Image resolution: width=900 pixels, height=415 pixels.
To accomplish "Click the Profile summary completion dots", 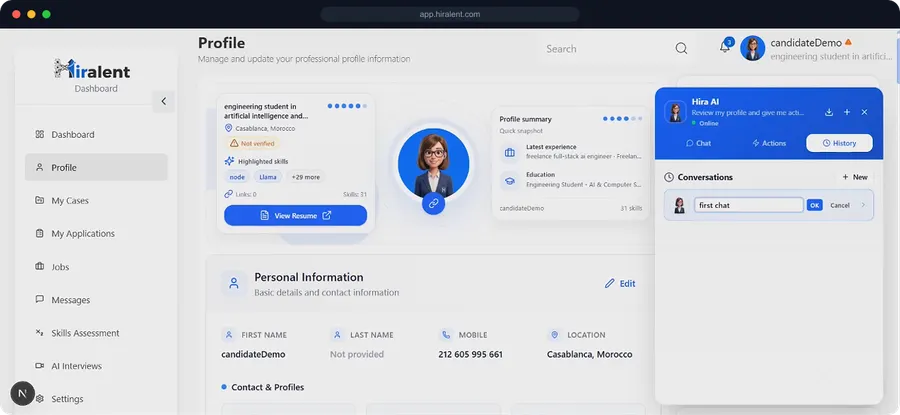I will click(x=623, y=119).
